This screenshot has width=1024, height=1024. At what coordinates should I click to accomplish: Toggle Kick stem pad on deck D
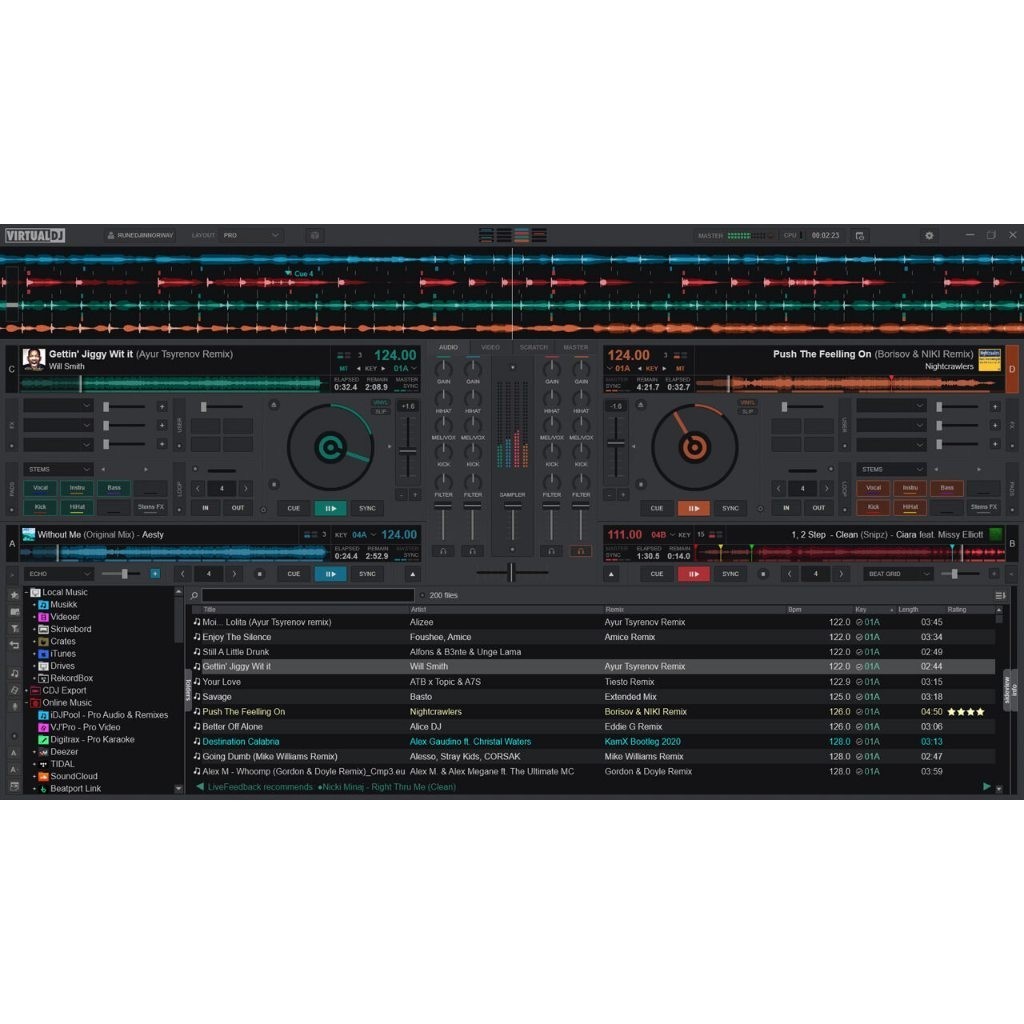click(x=873, y=507)
